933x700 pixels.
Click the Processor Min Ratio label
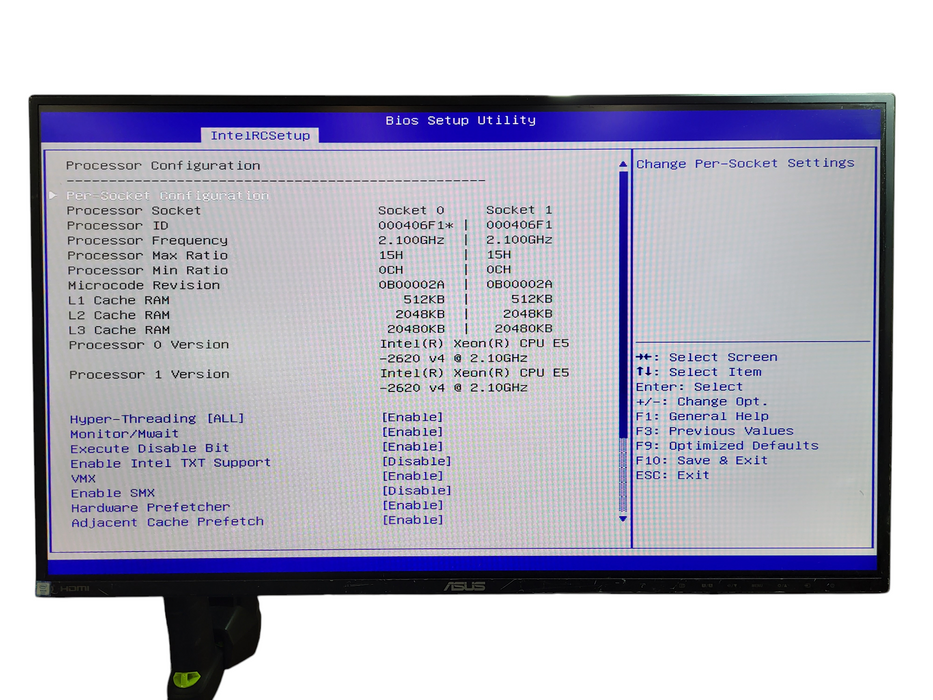point(148,270)
